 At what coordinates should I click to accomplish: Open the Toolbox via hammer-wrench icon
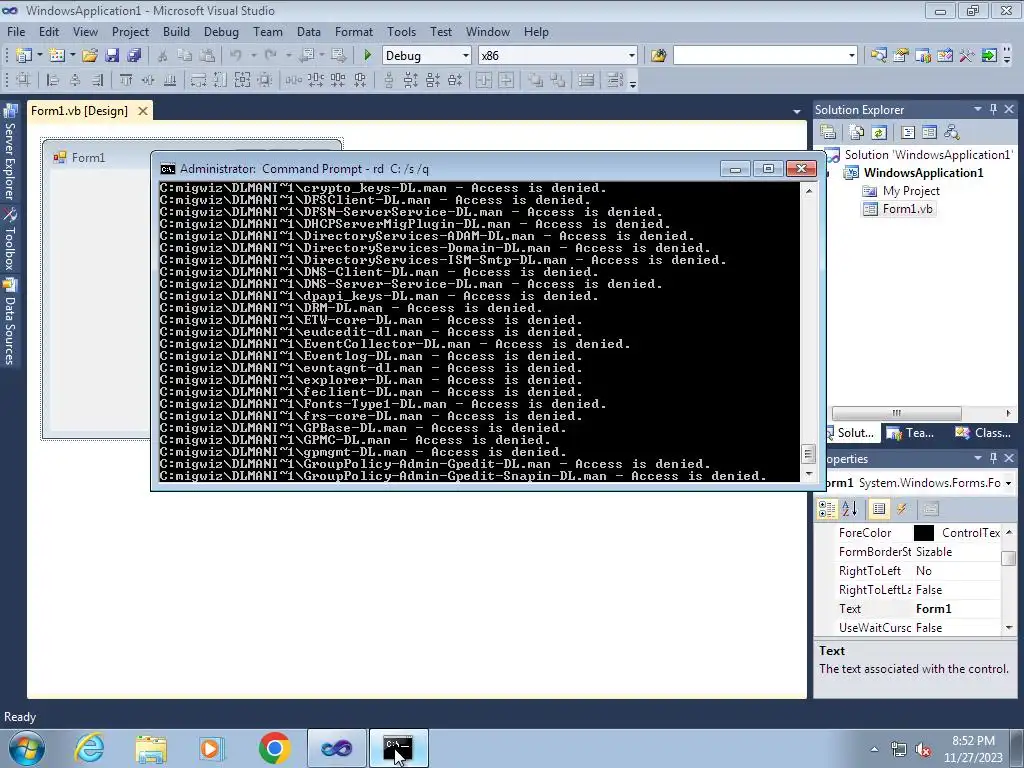[967, 56]
